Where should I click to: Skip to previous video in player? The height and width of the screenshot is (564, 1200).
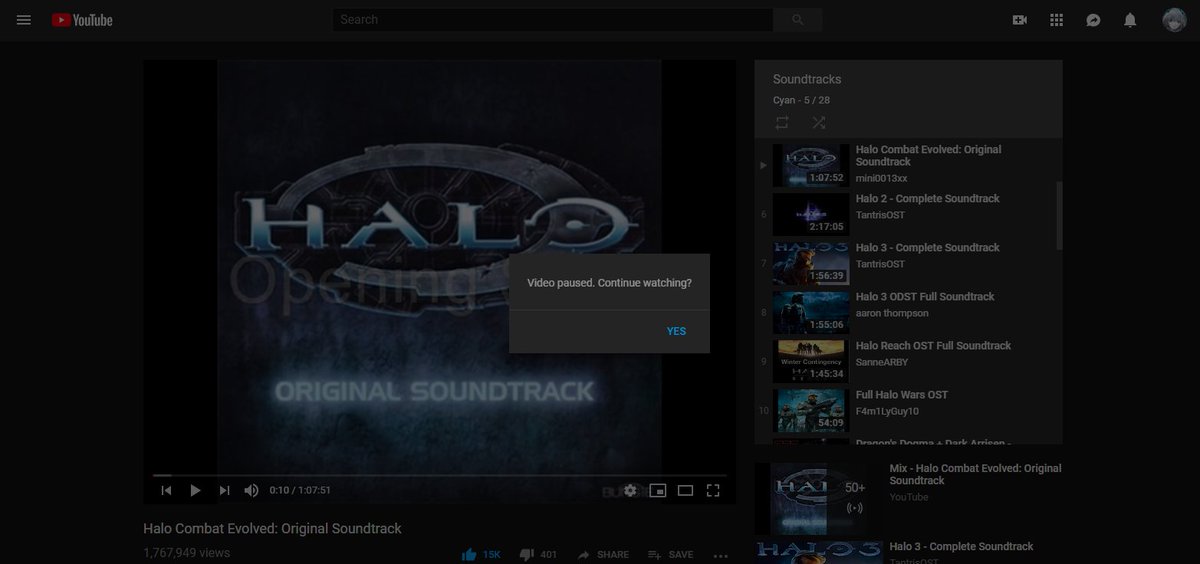[166, 490]
